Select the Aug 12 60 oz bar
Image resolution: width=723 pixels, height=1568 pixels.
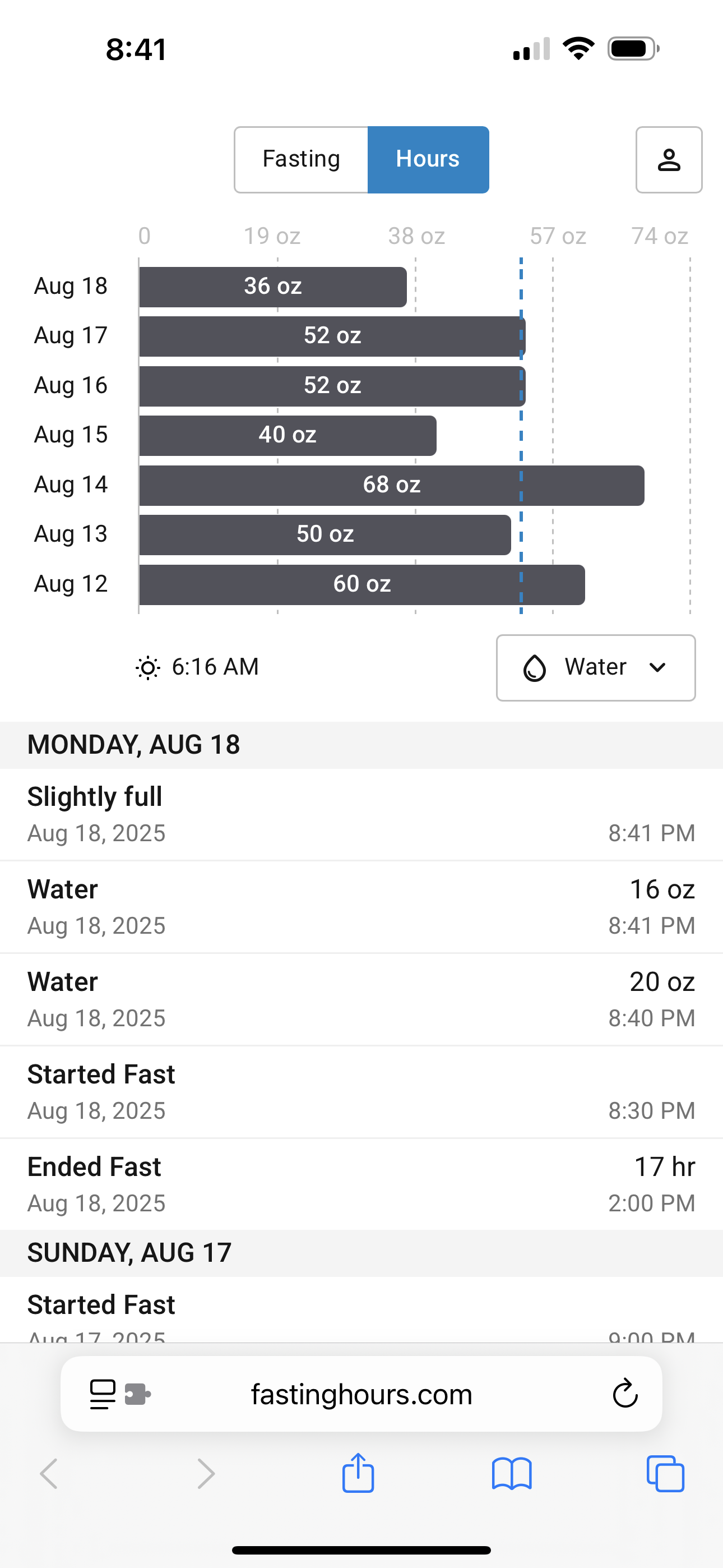361,584
